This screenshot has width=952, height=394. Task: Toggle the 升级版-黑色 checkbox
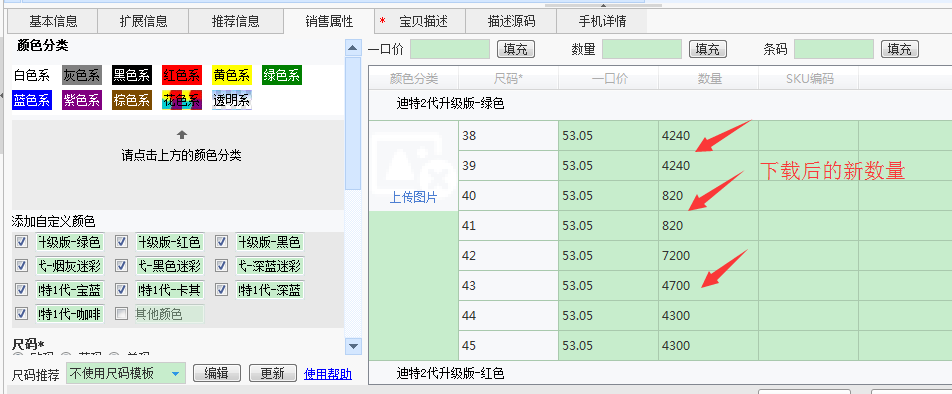[x=222, y=242]
